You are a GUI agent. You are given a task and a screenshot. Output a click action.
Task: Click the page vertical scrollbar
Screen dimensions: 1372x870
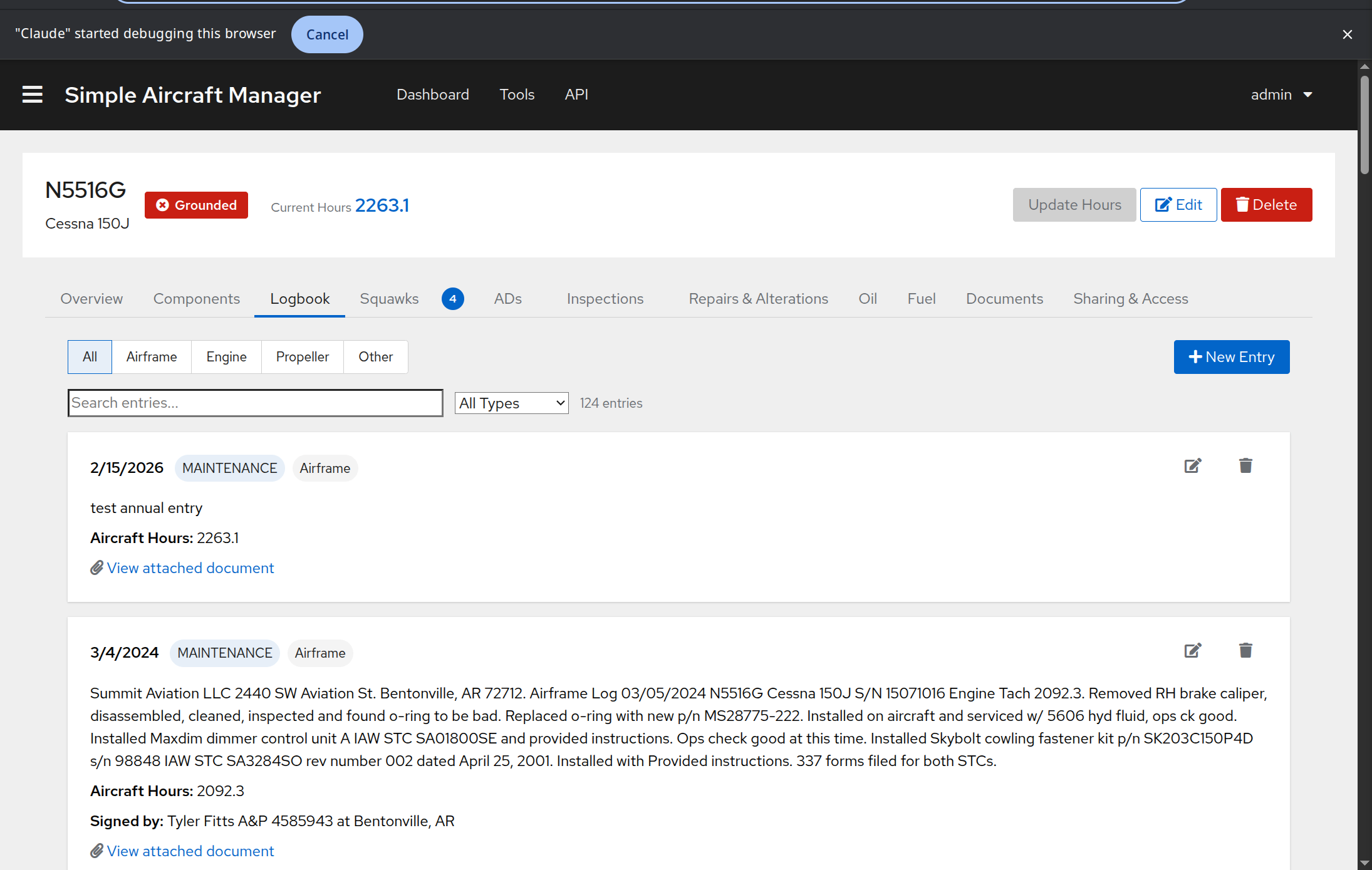click(1364, 125)
